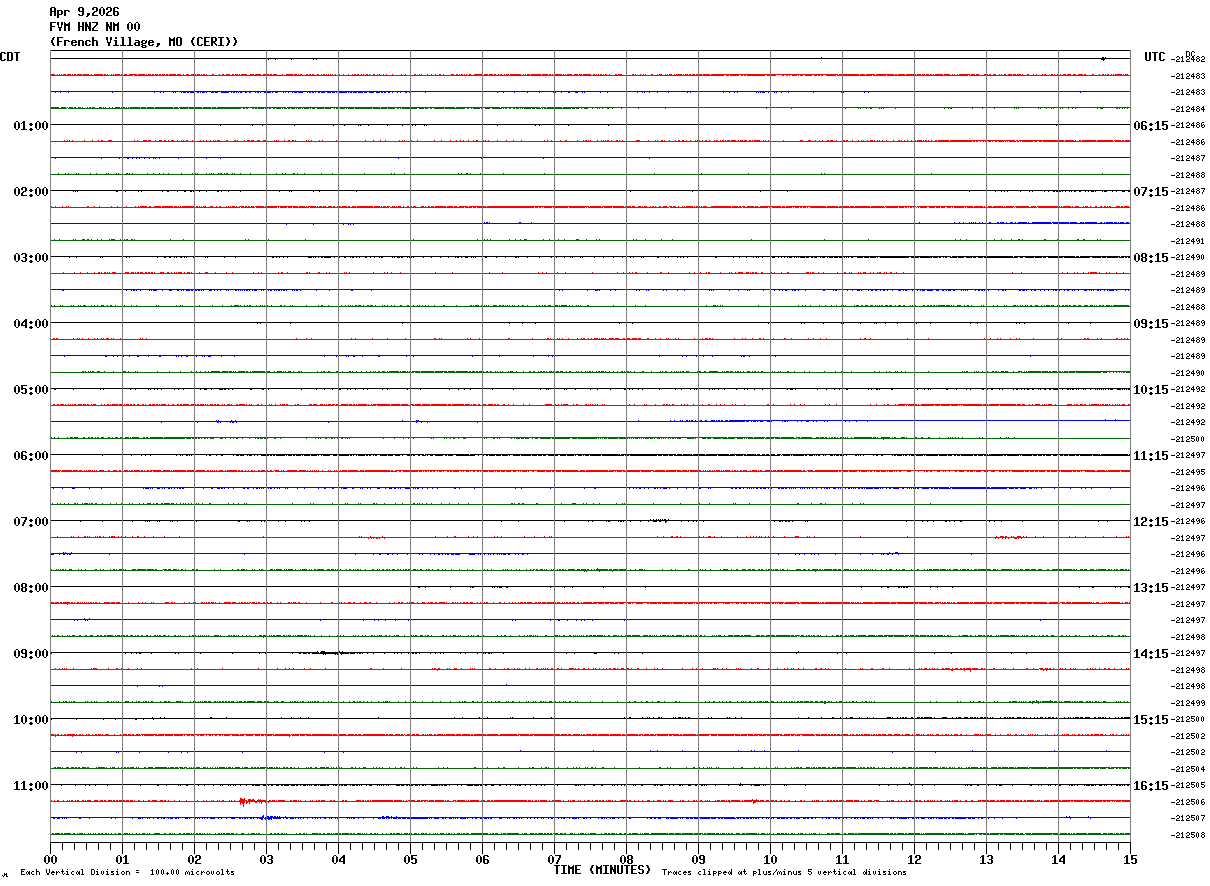
Task: Click the red seismic burst on the 11:00 trace
Action: (251, 801)
